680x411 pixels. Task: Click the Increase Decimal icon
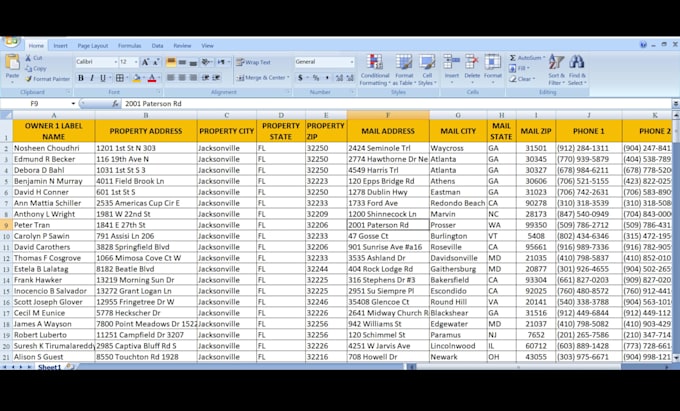(x=339, y=78)
